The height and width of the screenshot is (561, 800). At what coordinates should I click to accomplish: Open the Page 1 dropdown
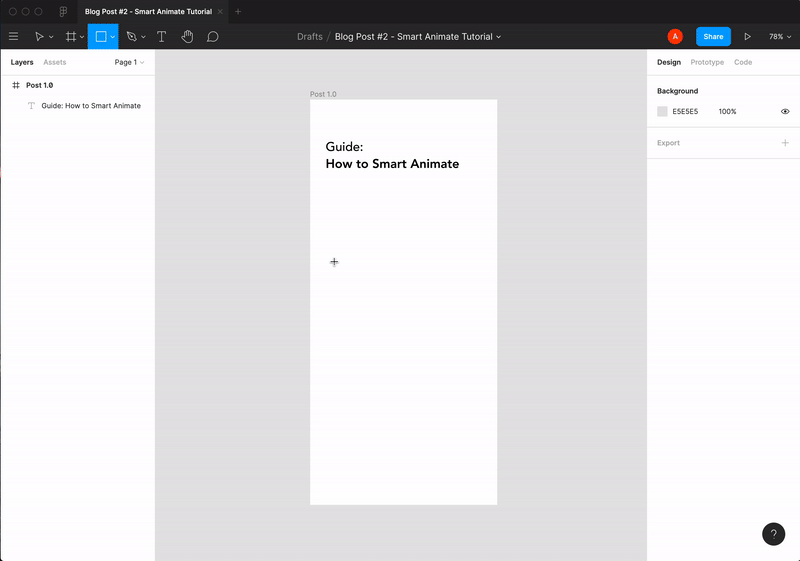[x=129, y=62]
